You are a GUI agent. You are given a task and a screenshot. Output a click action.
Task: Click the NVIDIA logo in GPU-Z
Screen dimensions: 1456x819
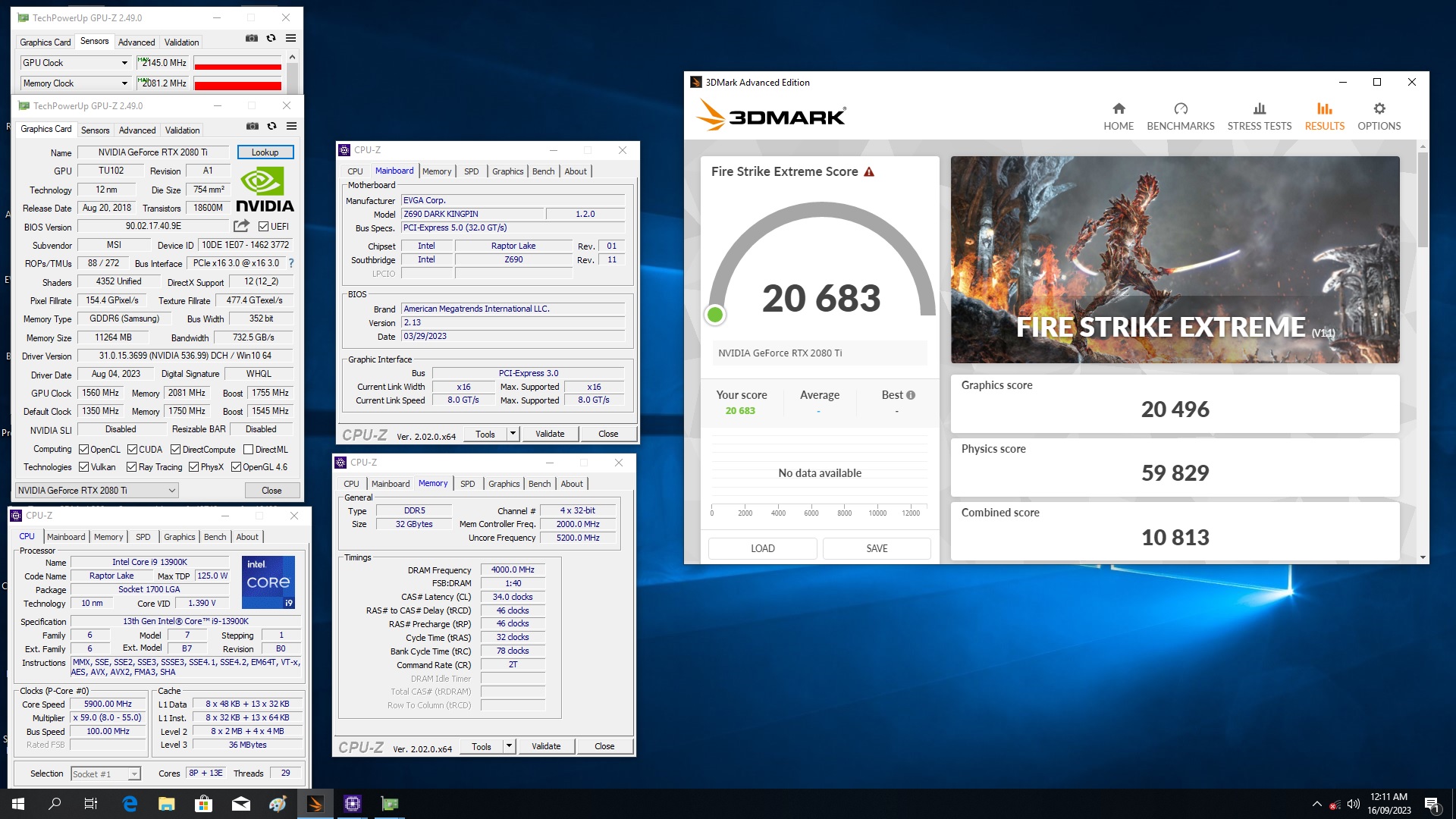tap(265, 190)
